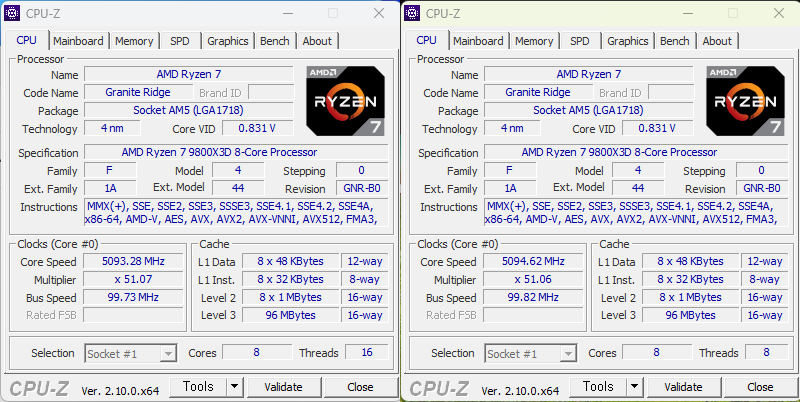
Task: Click Core Speed value 5094.62 MHz
Action: point(533,262)
